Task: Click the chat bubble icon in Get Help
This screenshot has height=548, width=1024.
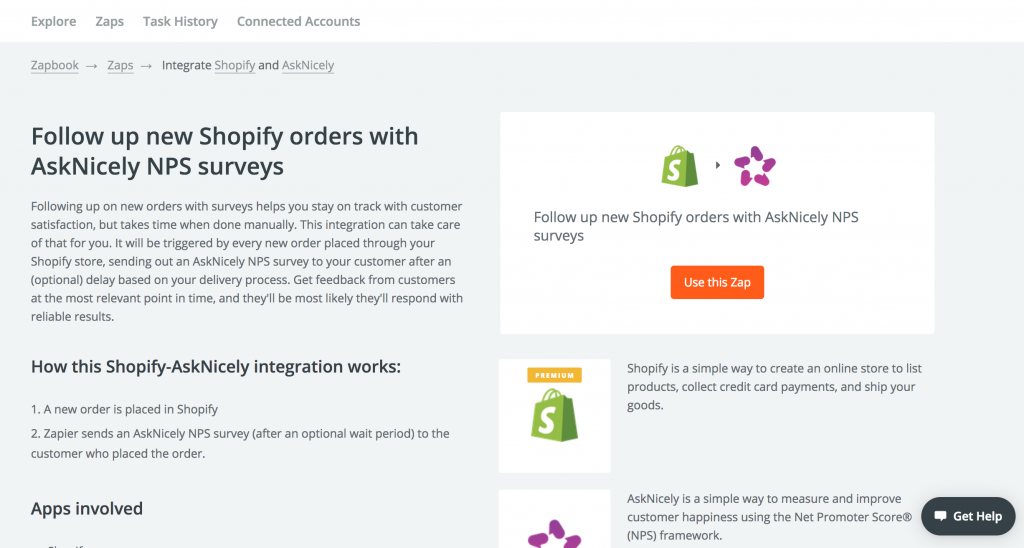Action: coord(940,516)
